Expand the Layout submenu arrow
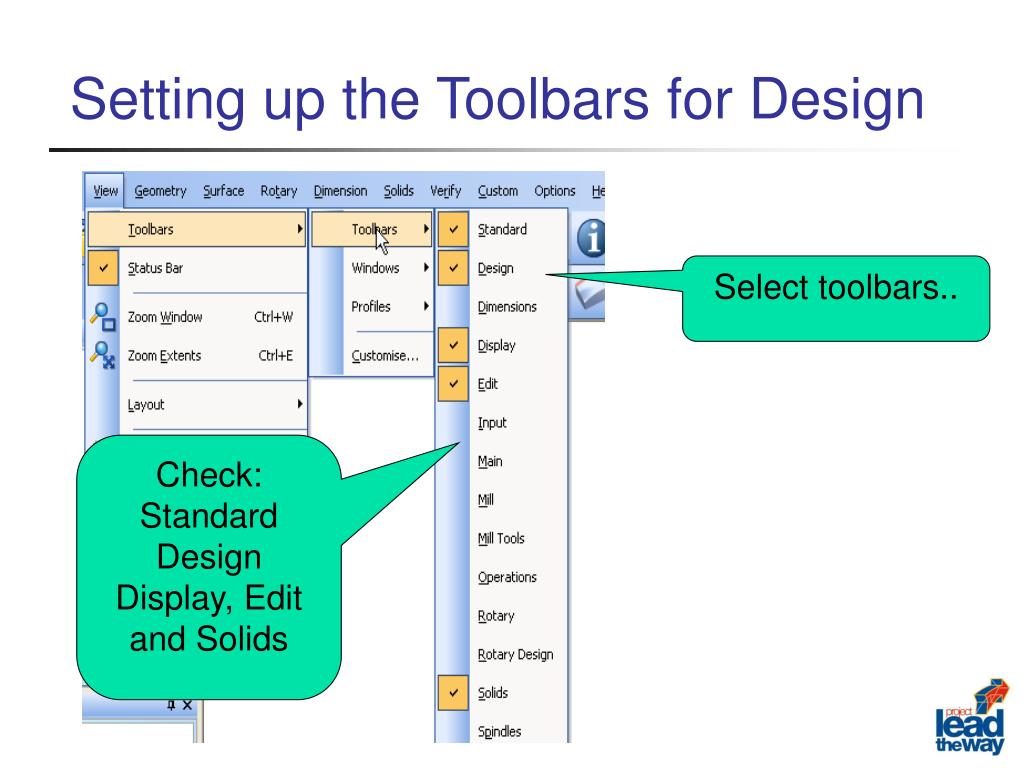Image resolution: width=1024 pixels, height=768 pixels. pos(300,404)
